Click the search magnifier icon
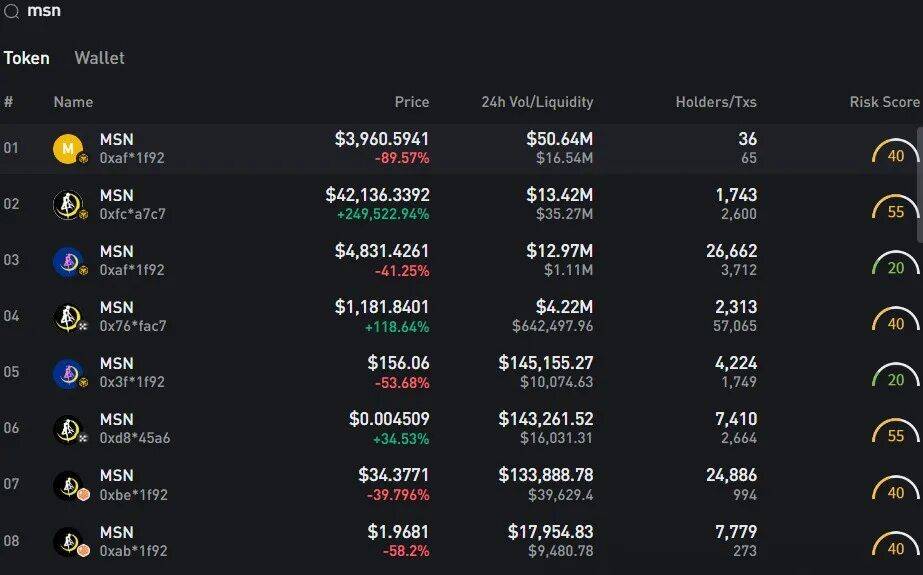The height and width of the screenshot is (575, 923). pos(11,10)
